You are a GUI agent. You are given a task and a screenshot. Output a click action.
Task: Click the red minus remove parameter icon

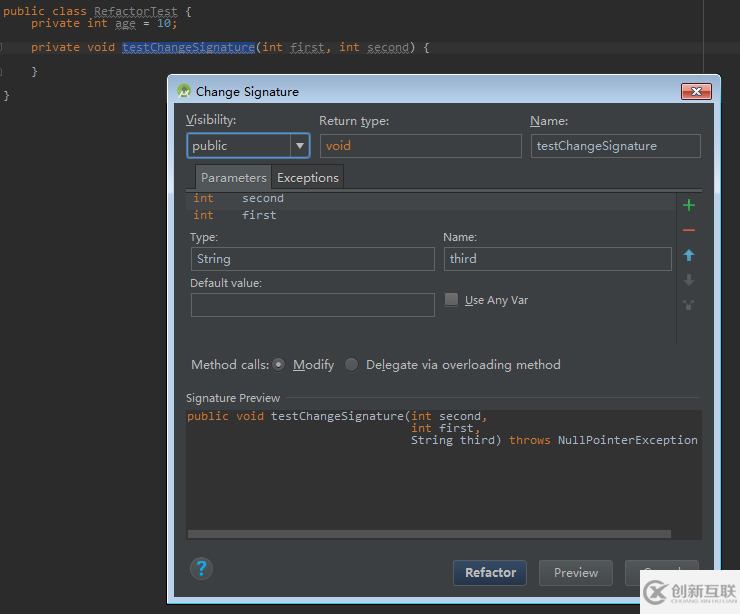[x=689, y=230]
